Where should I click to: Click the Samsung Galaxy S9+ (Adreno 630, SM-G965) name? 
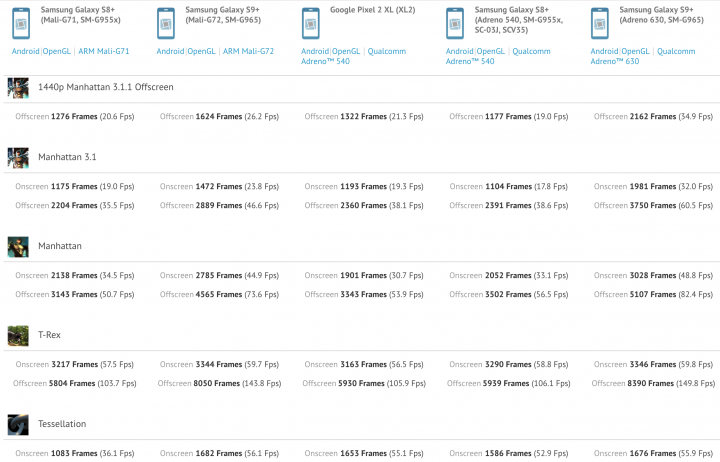pos(661,15)
